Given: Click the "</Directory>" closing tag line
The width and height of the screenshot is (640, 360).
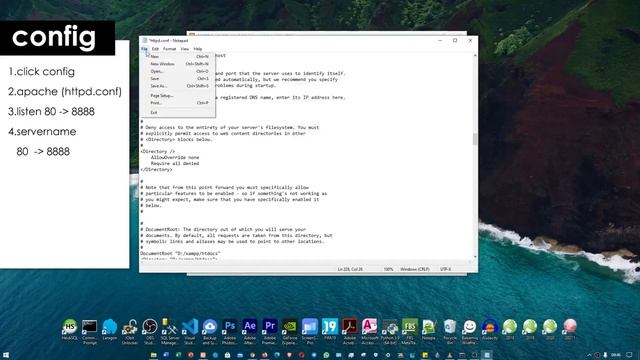Looking at the screenshot, I should (x=156, y=169).
